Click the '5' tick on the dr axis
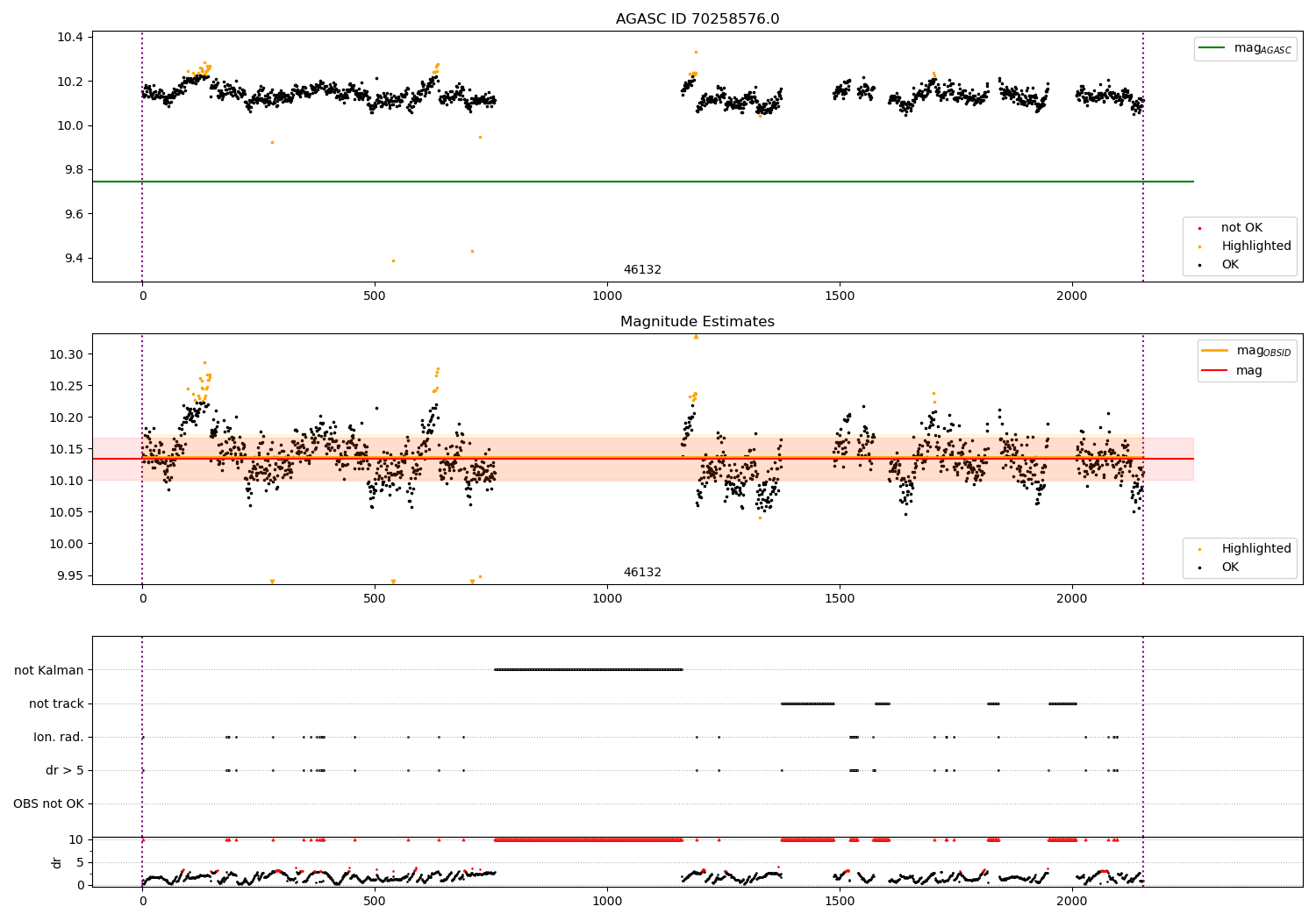This screenshot has width=1316, height=921. (x=80, y=863)
